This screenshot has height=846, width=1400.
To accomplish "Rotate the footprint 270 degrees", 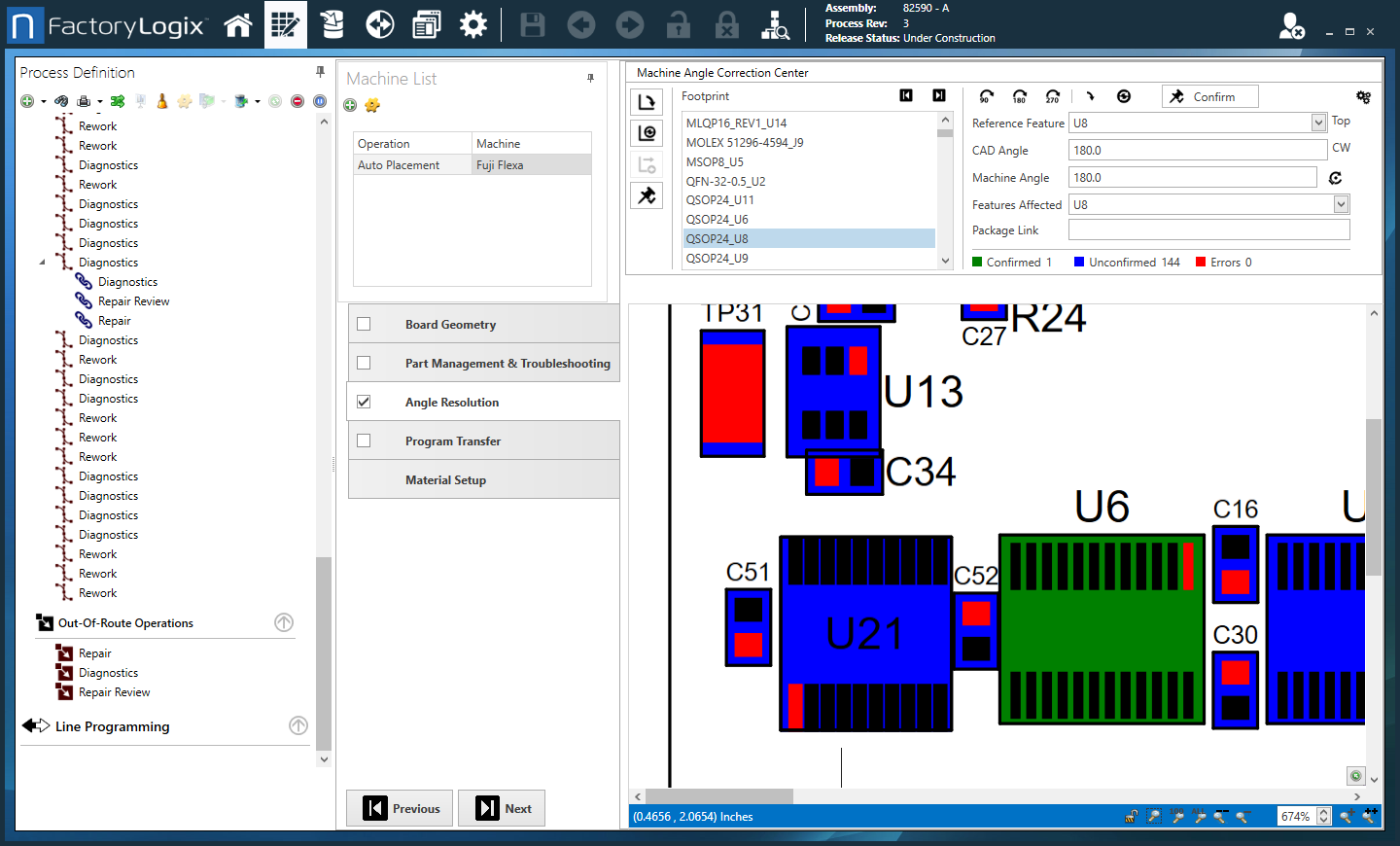I will [1052, 95].
